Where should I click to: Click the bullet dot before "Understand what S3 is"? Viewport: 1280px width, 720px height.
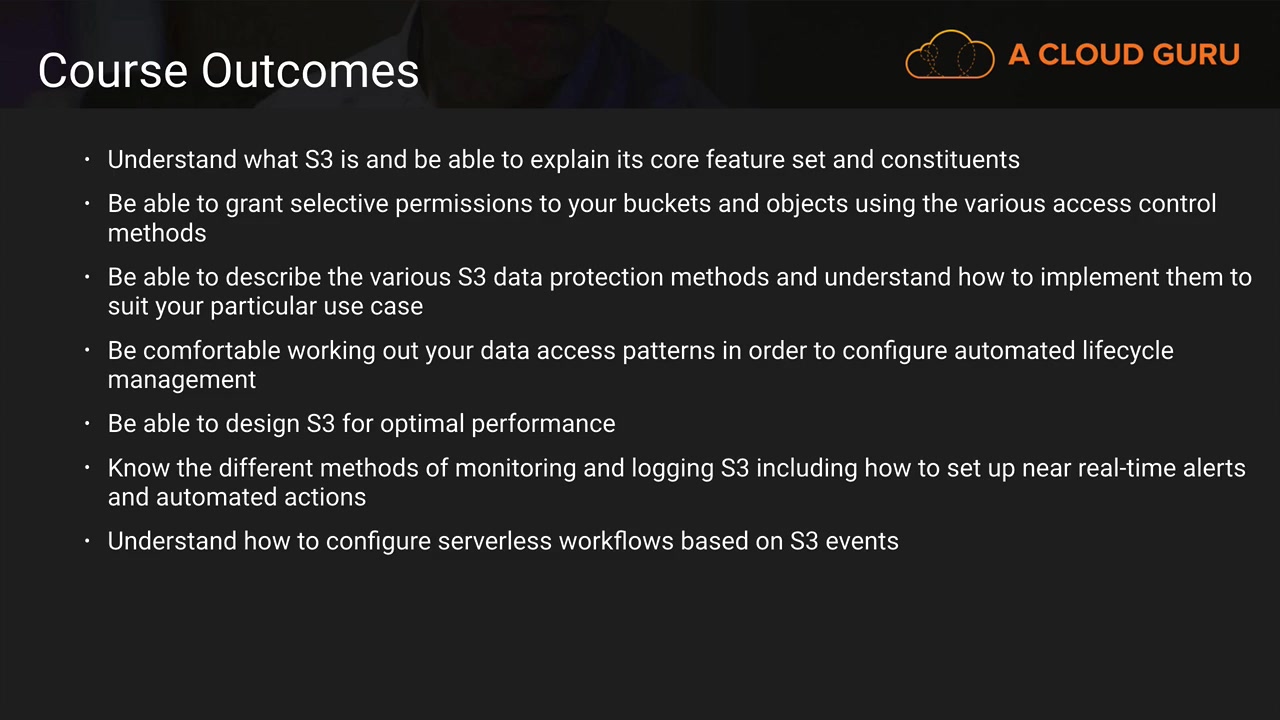tap(88, 160)
